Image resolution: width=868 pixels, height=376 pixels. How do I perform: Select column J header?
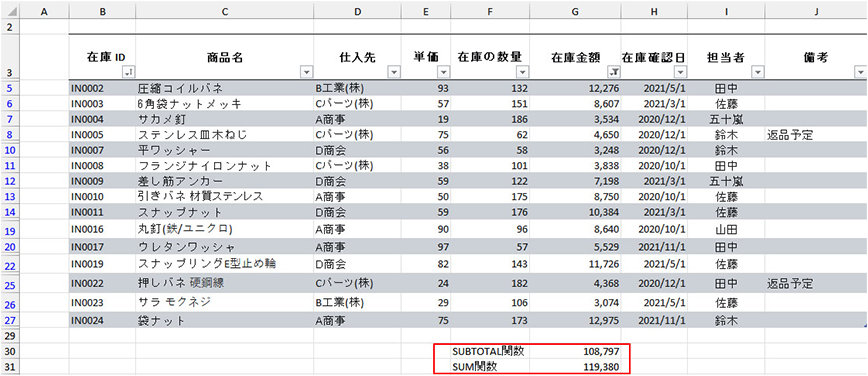pyautogui.click(x=816, y=11)
